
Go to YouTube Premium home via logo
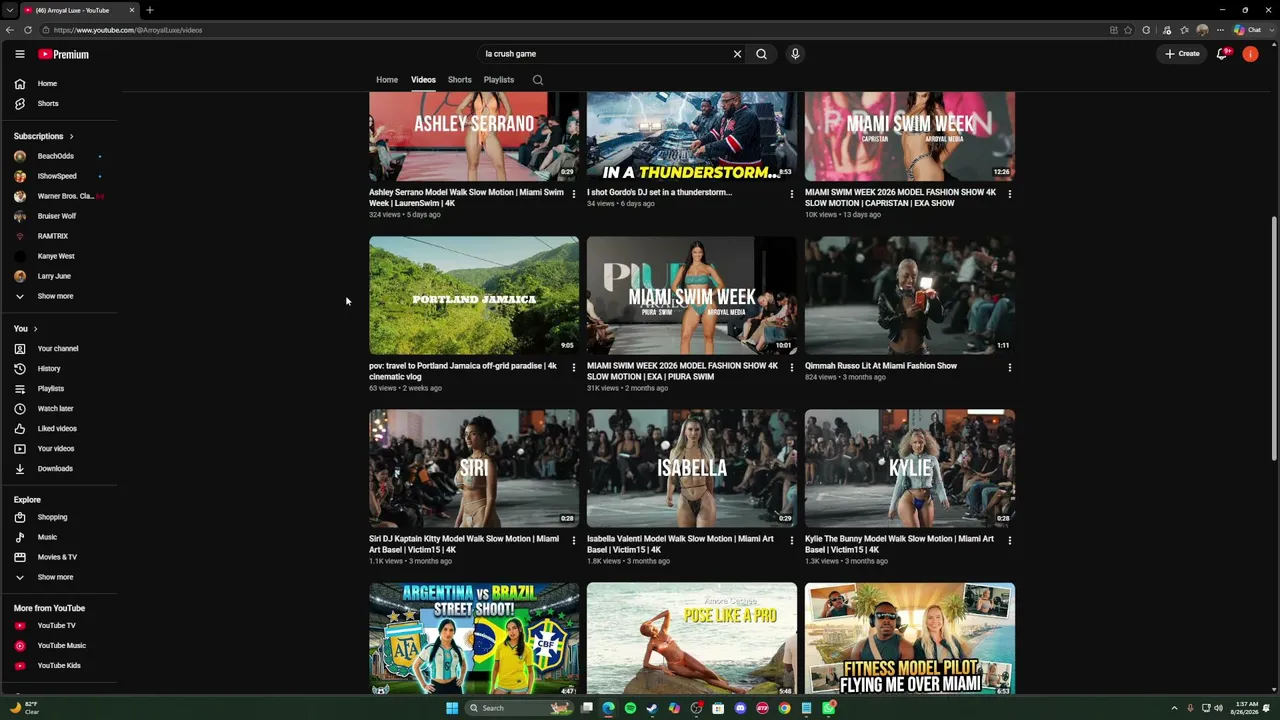[64, 54]
